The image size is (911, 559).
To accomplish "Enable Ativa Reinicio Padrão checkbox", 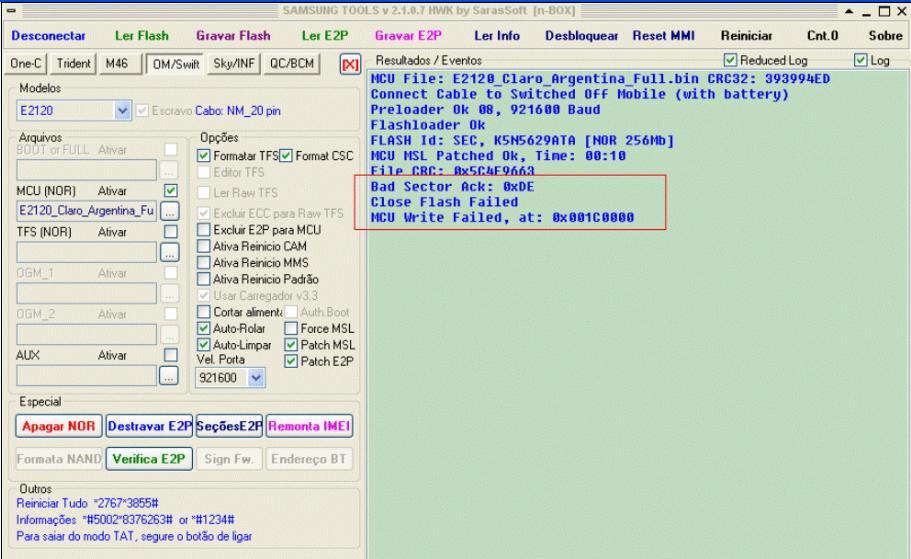I will pyautogui.click(x=203, y=279).
